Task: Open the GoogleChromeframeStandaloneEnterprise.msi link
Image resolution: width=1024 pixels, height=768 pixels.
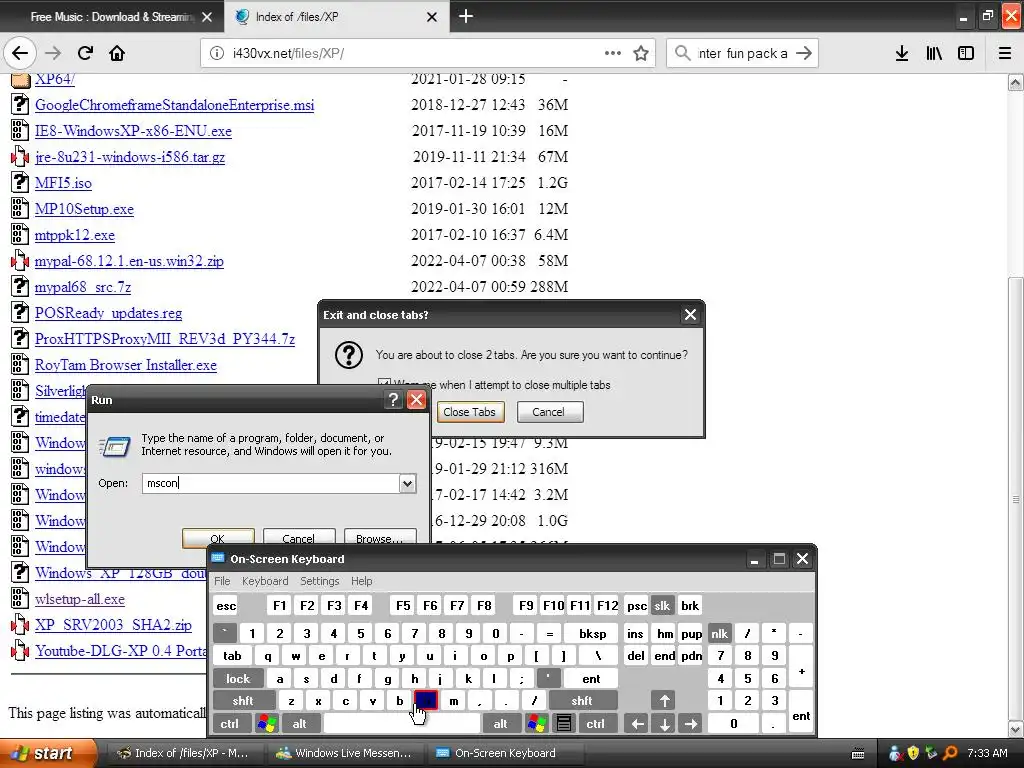Action: (x=174, y=104)
